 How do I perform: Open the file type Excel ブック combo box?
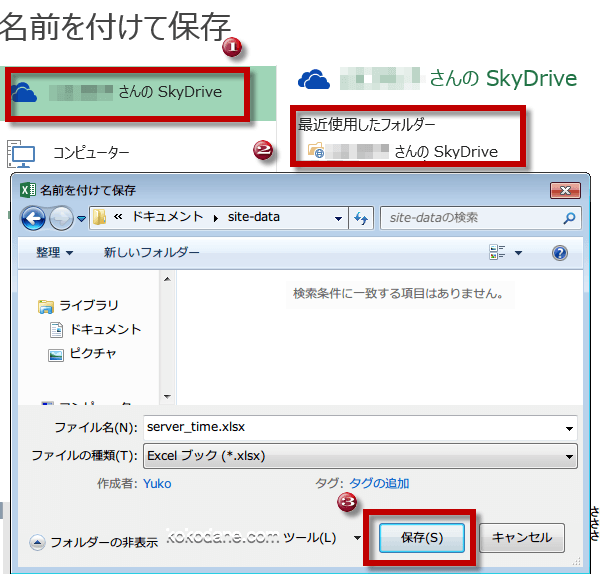[x=360, y=456]
